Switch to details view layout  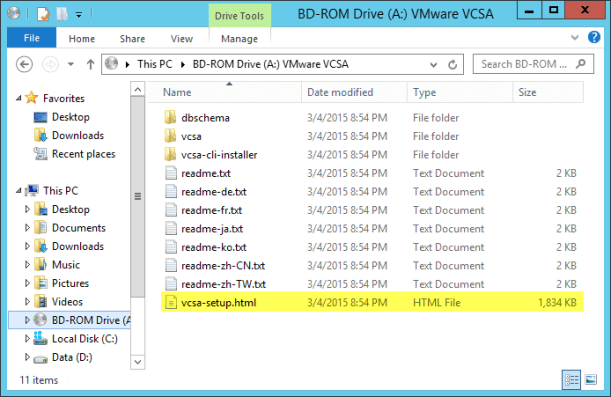571,379
